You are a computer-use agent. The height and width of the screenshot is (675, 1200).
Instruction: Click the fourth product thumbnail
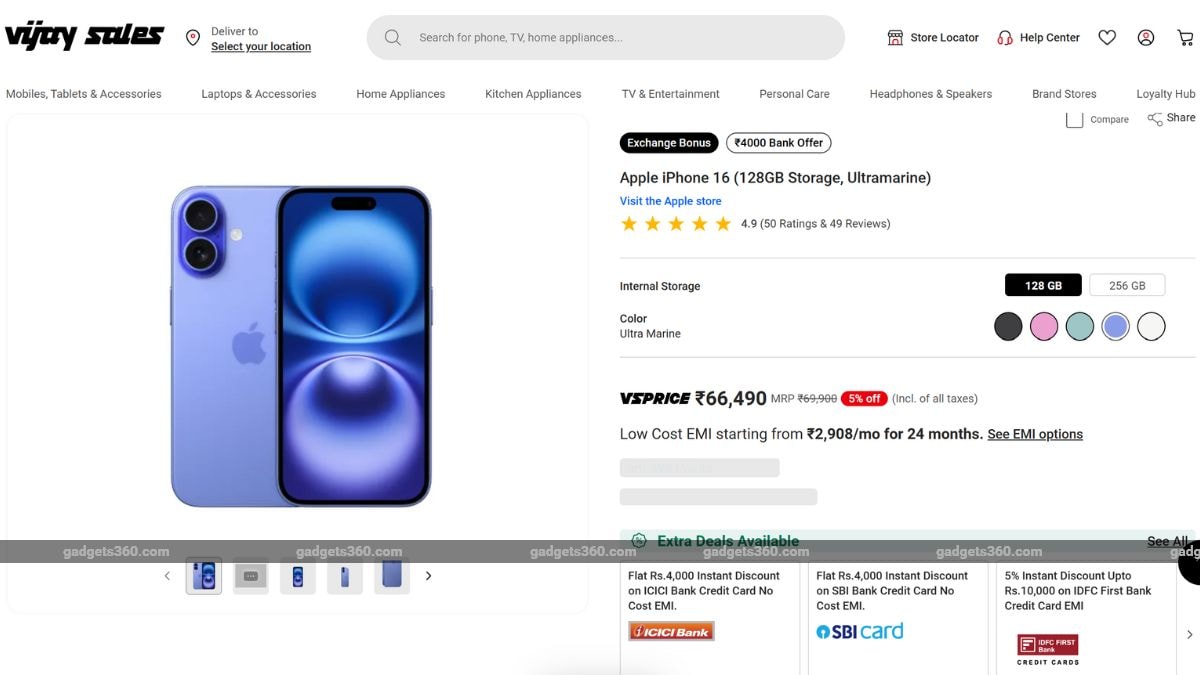click(x=345, y=576)
